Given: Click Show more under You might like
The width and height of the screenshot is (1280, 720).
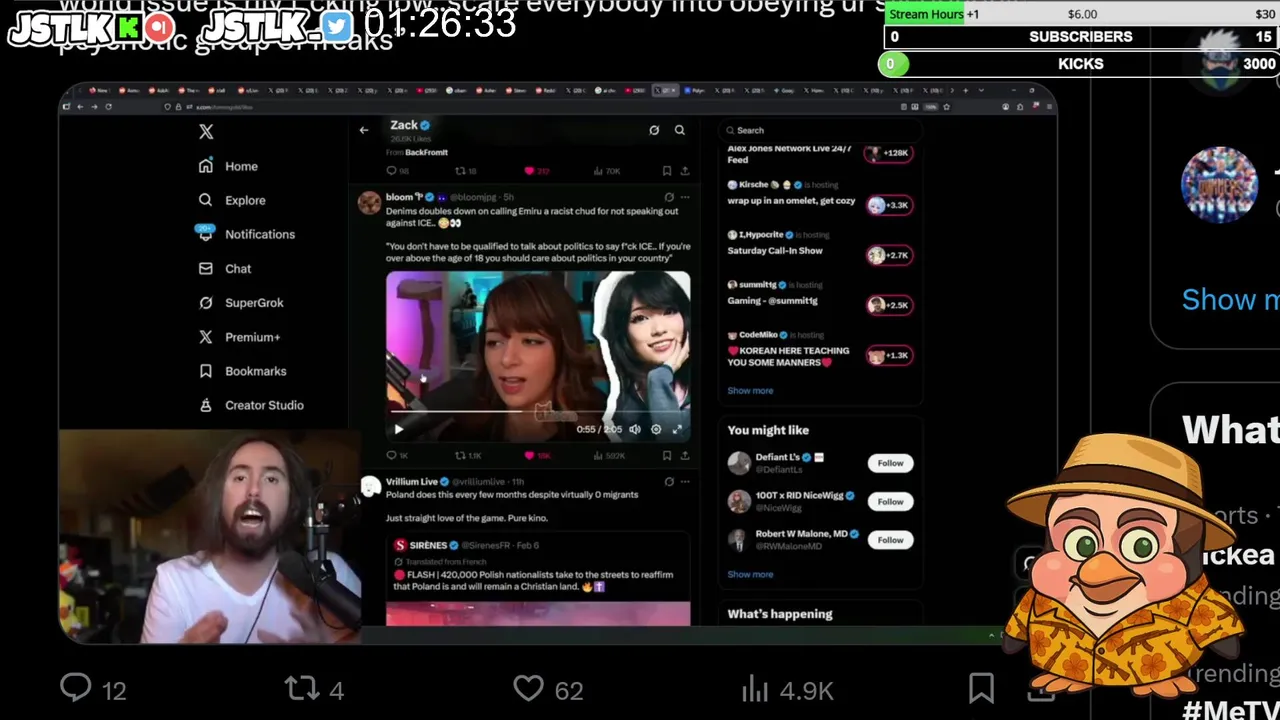Looking at the screenshot, I should pyautogui.click(x=750, y=574).
